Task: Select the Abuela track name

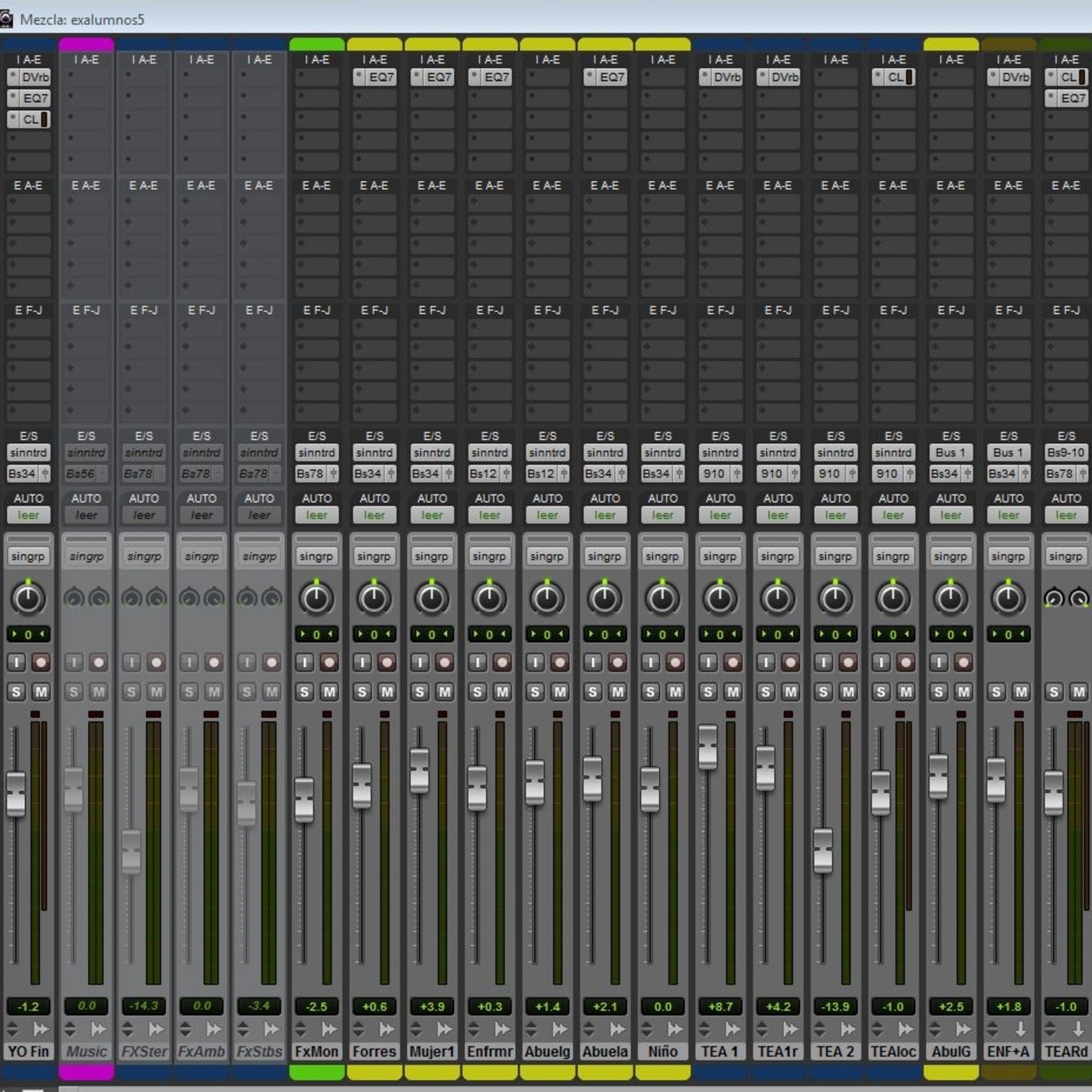Action: point(605,1051)
